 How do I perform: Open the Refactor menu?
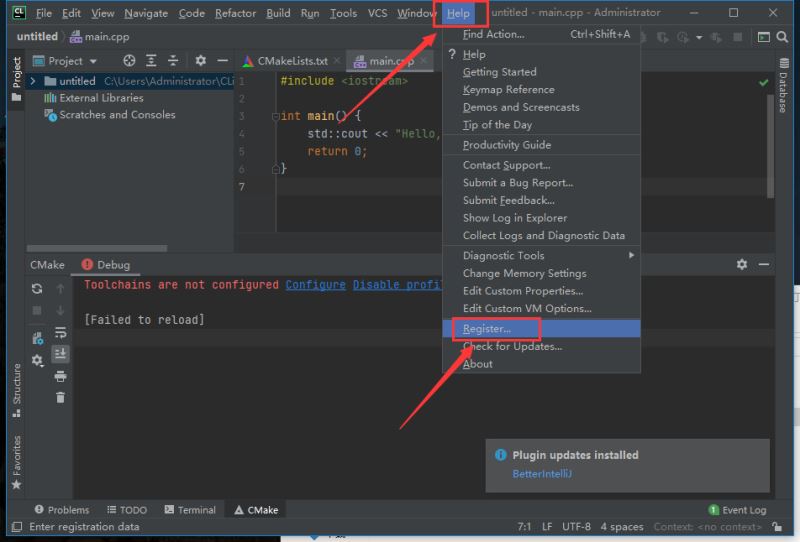coord(235,13)
